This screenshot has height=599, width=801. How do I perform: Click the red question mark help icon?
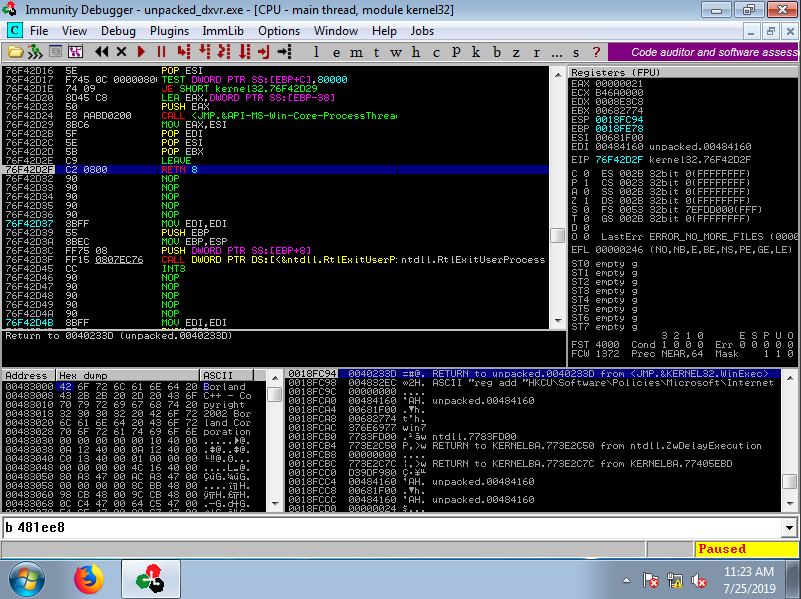(x=596, y=52)
